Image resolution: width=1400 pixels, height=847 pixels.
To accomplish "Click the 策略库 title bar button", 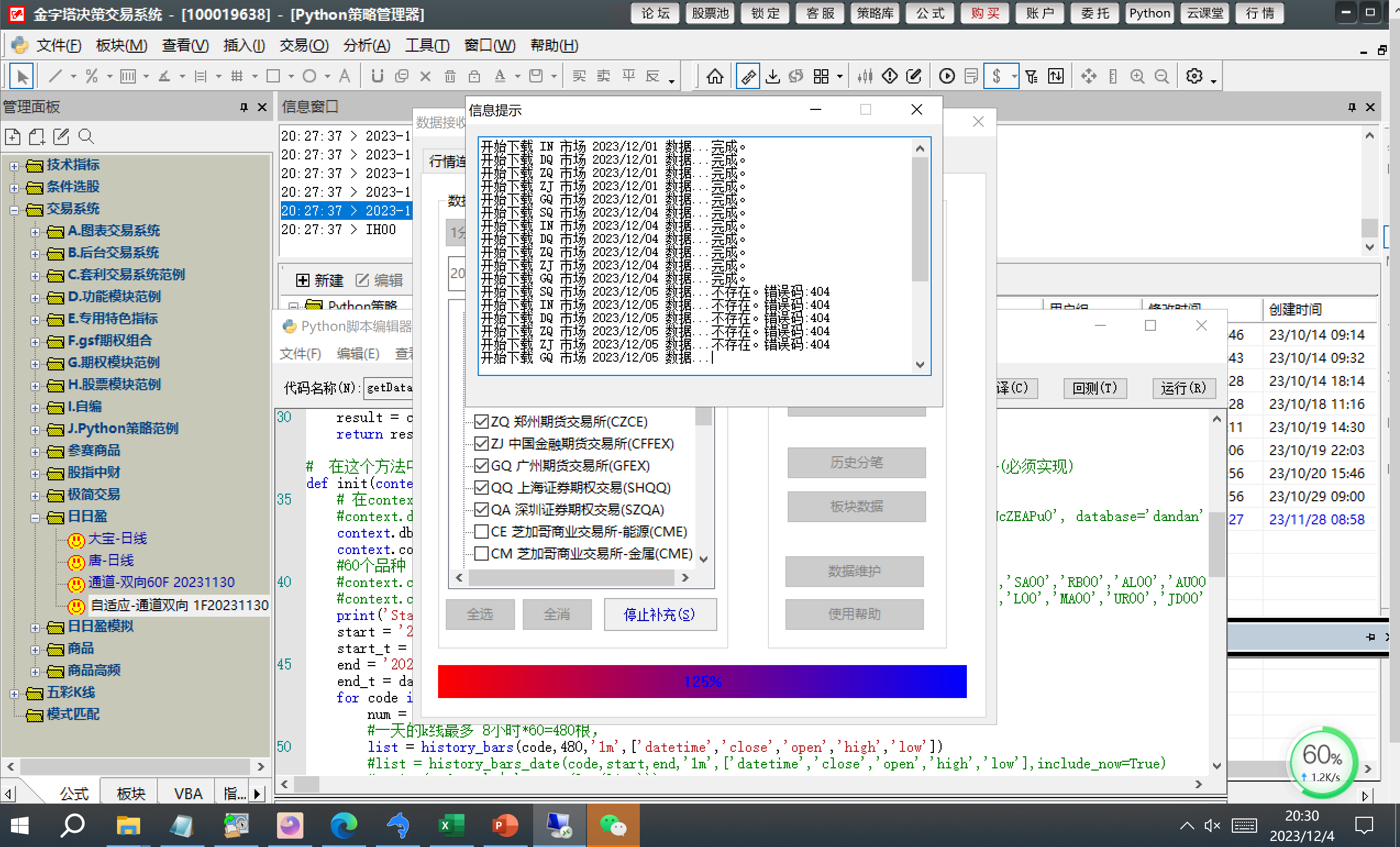I will (875, 14).
